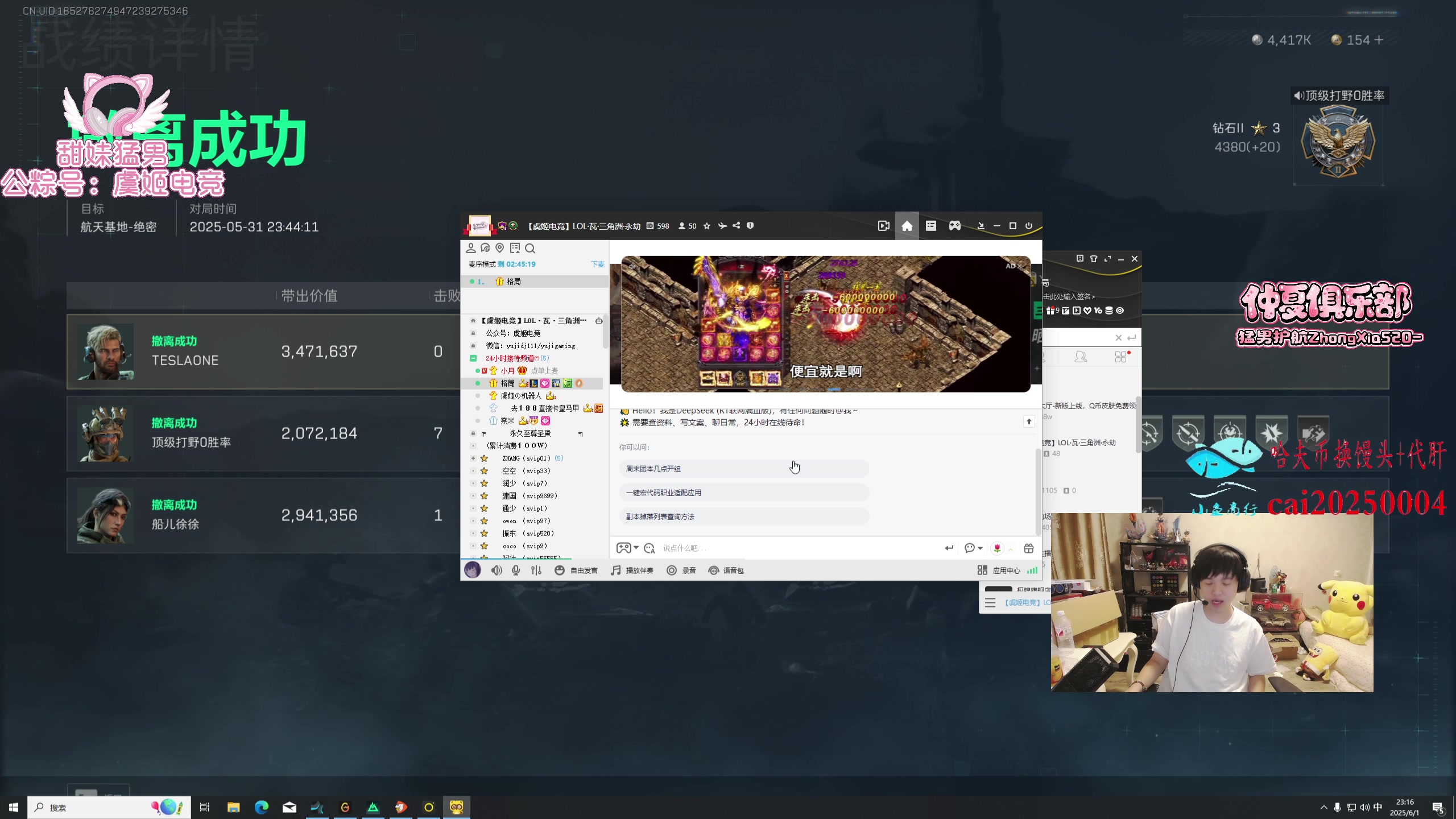Search the channel with the magnifier icon

click(x=530, y=248)
